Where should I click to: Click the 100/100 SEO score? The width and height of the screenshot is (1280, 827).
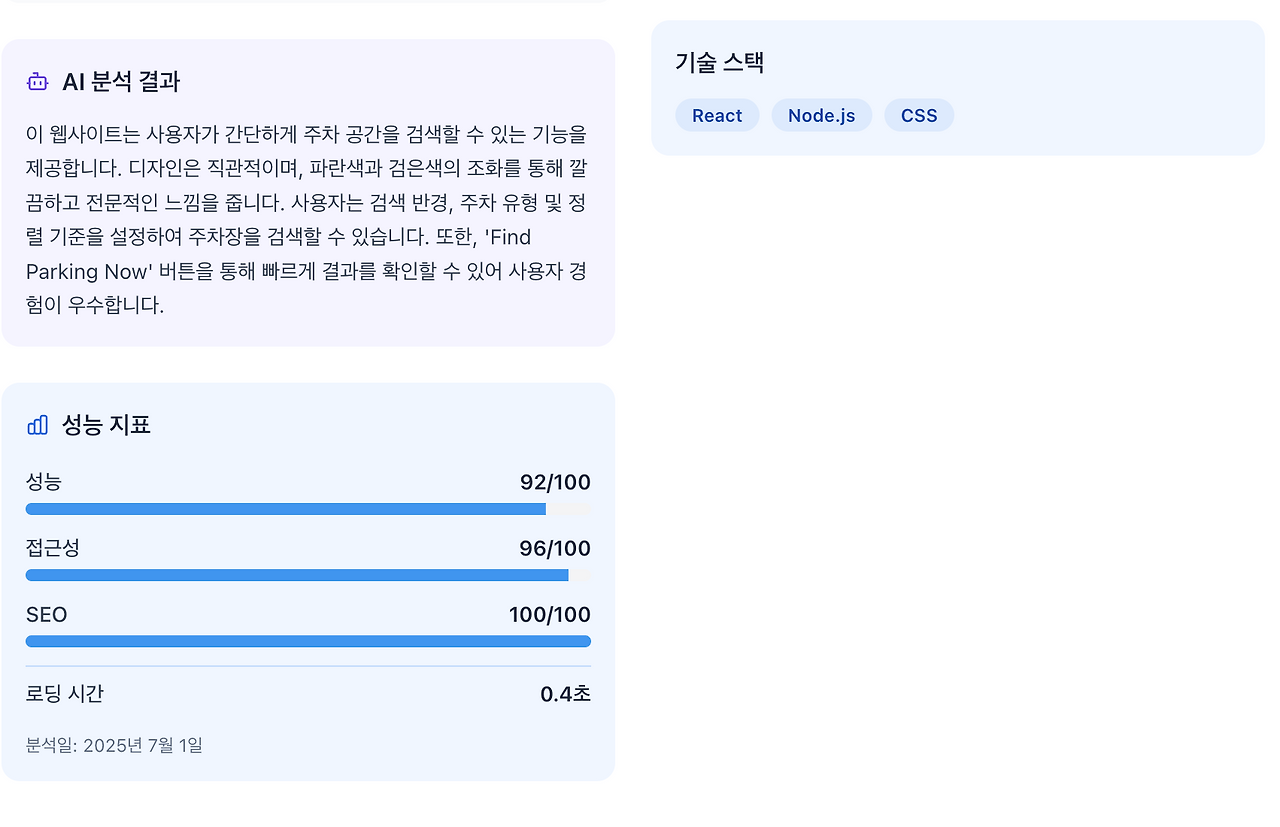coord(550,615)
